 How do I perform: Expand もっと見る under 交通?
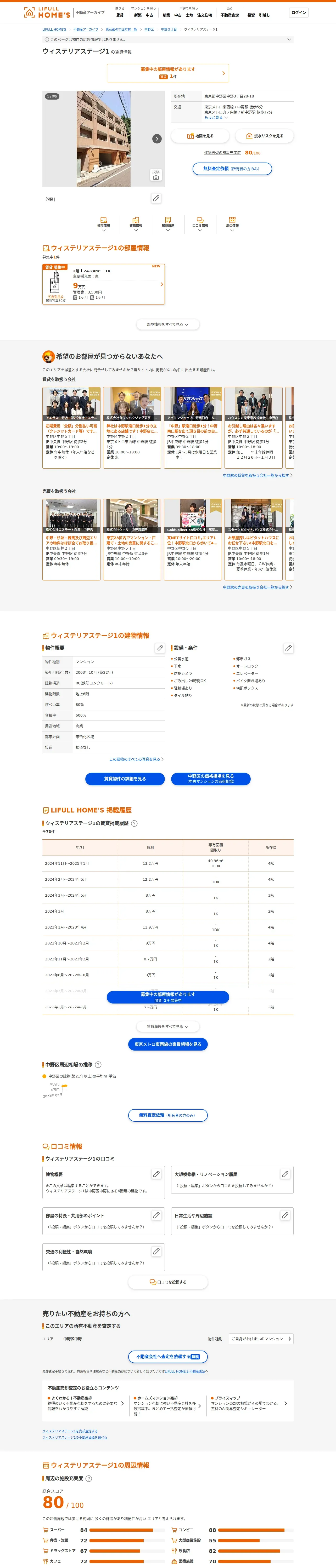tap(216, 118)
